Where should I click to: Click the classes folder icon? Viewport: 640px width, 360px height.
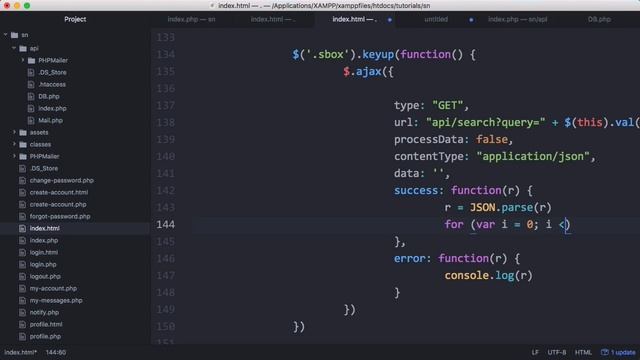(23, 144)
